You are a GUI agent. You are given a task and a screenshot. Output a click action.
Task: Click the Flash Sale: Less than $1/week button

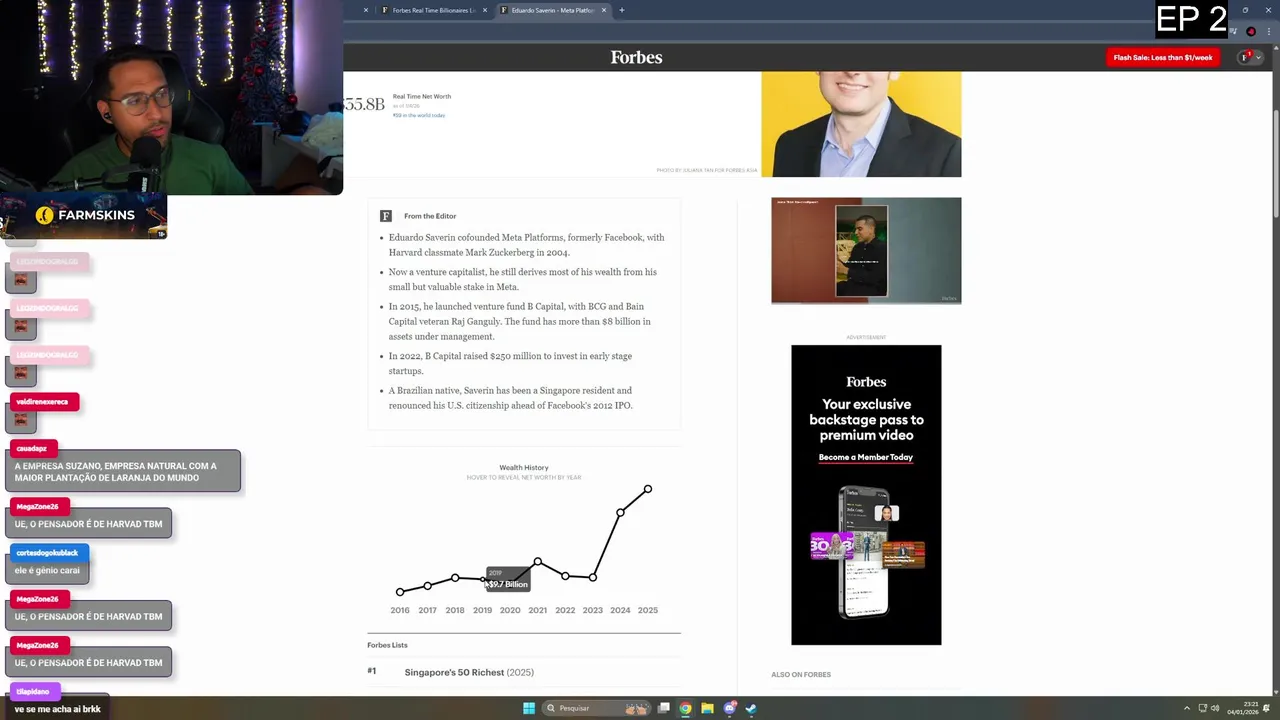(x=1162, y=57)
